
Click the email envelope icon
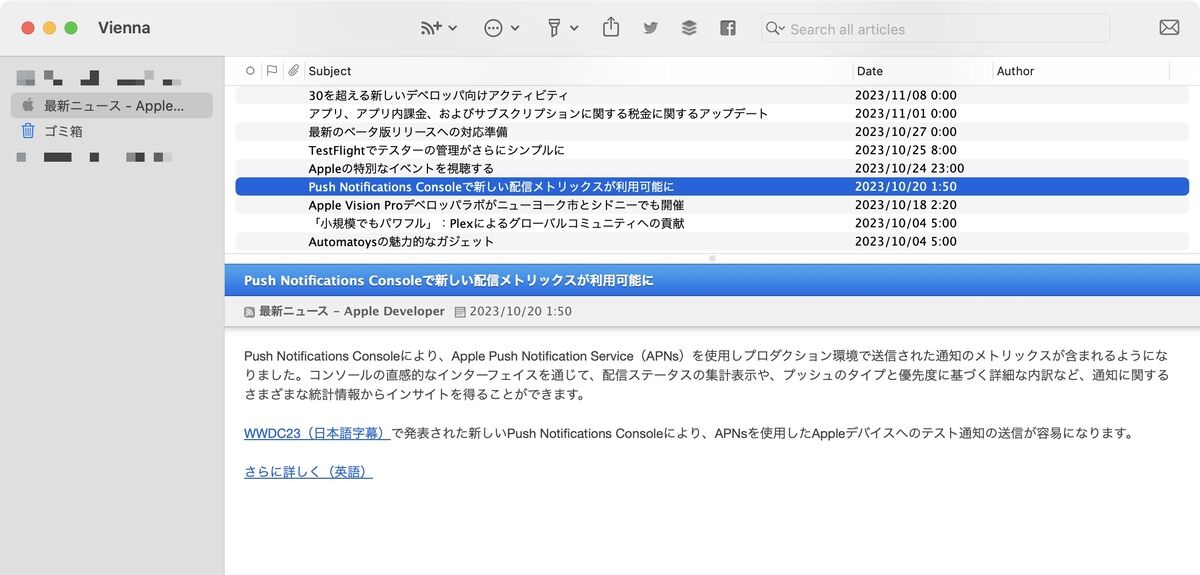[1169, 28]
